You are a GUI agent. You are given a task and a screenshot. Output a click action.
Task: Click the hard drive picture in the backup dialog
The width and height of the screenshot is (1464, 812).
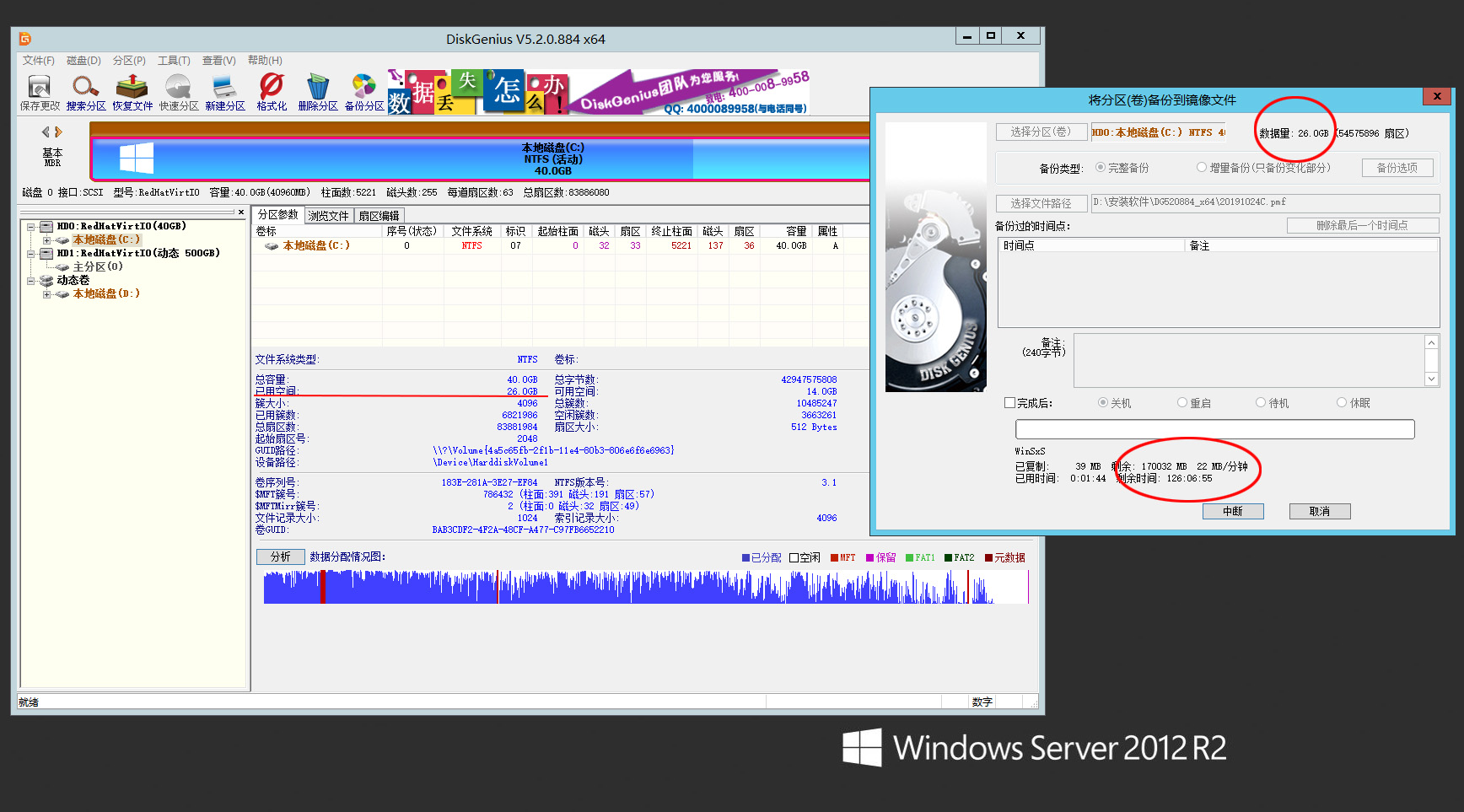[936, 257]
